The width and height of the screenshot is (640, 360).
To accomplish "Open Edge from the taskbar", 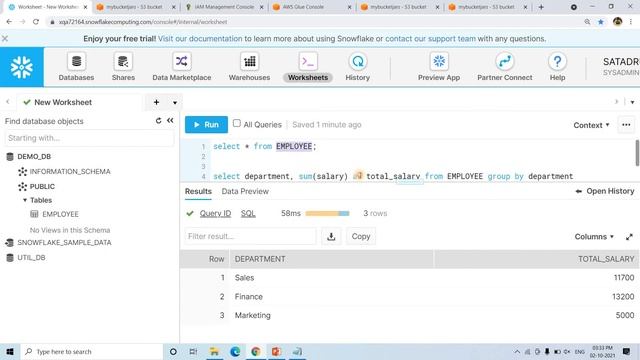I will (235, 351).
